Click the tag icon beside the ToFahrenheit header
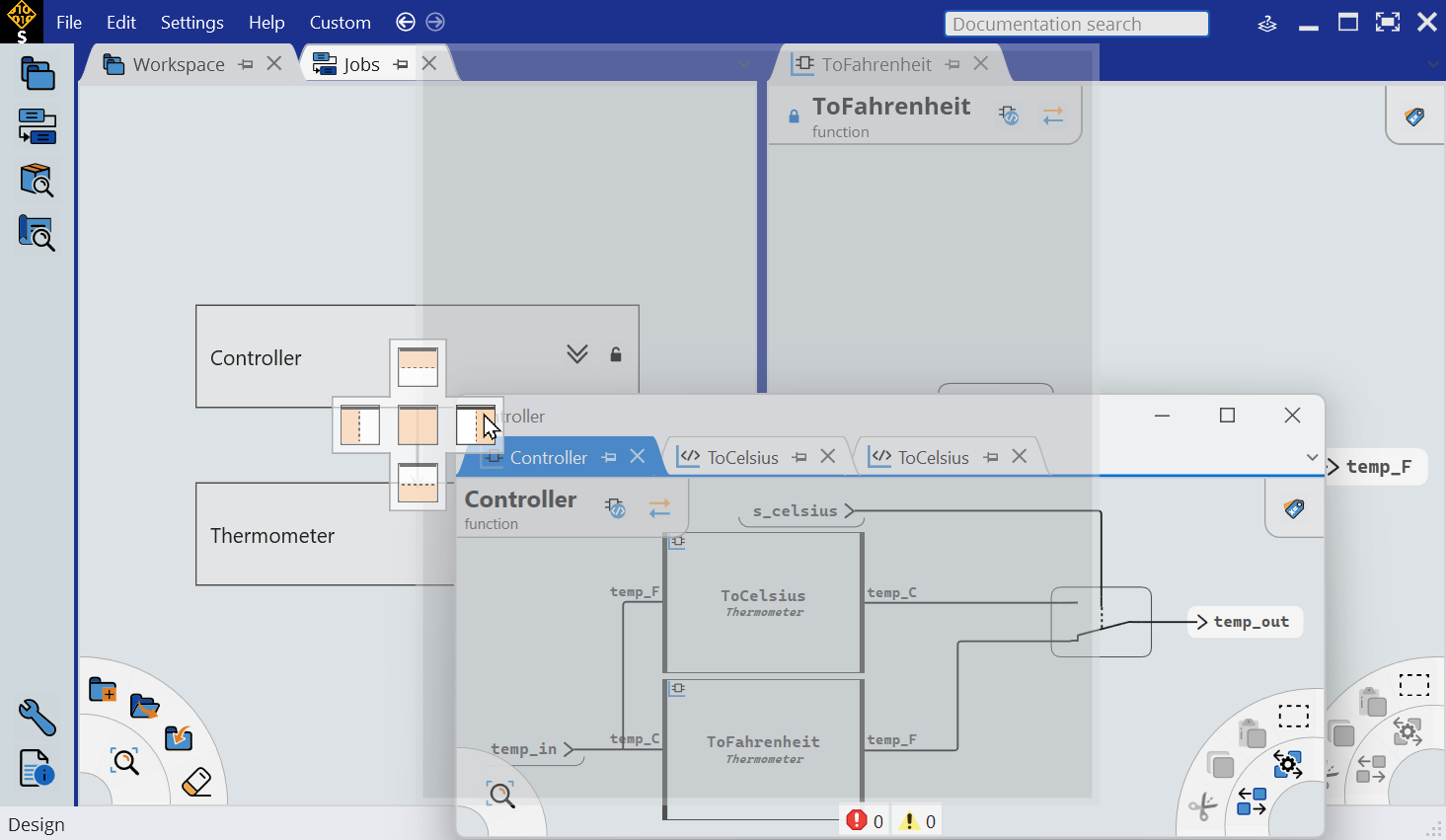This screenshot has height=840, width=1446. [x=1414, y=116]
